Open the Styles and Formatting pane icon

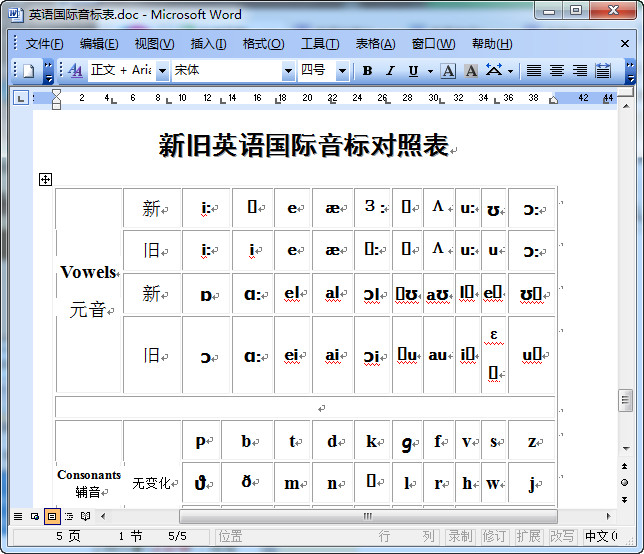[x=76, y=71]
